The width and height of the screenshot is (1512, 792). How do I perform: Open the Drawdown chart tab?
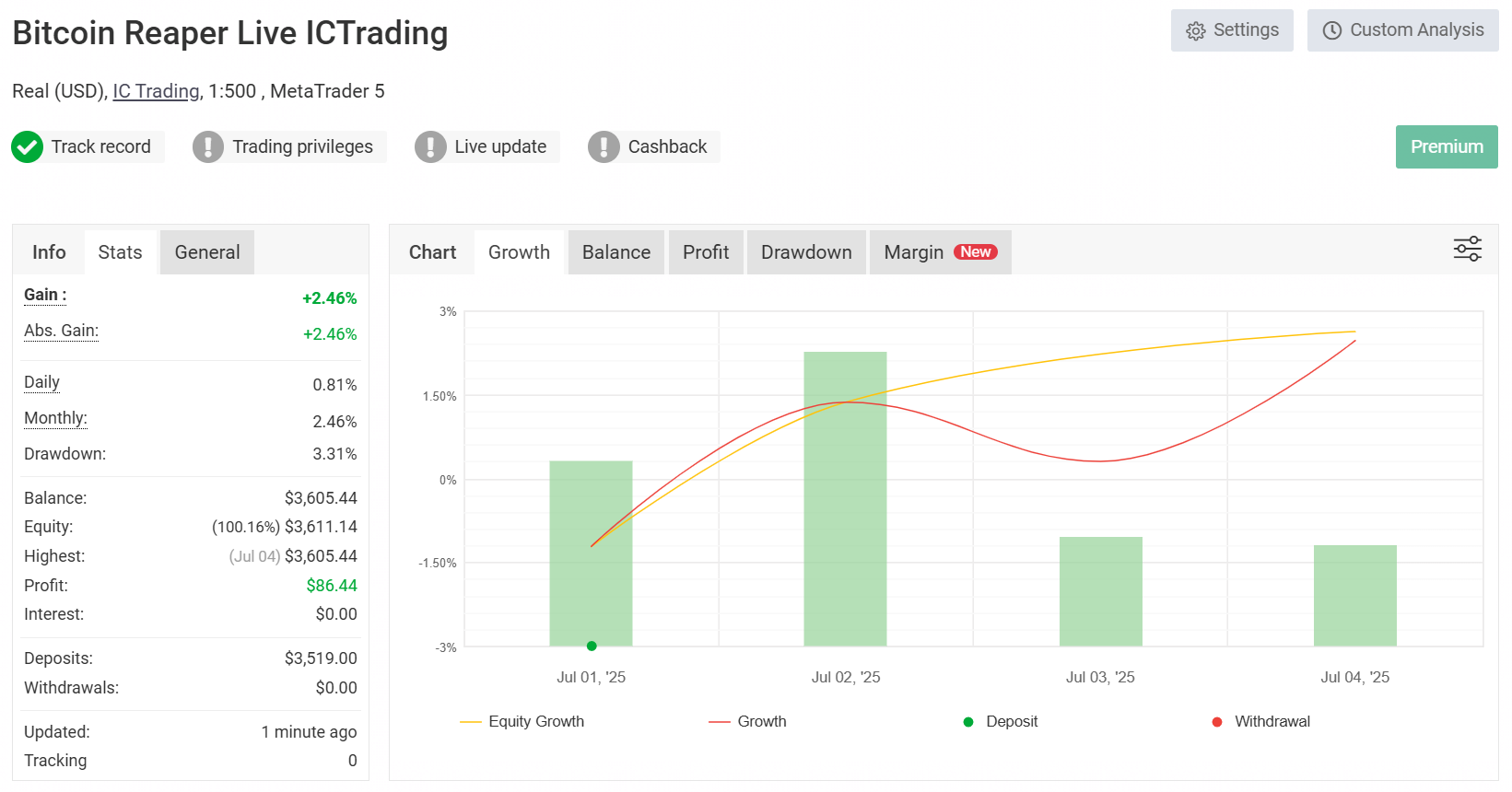click(x=806, y=252)
